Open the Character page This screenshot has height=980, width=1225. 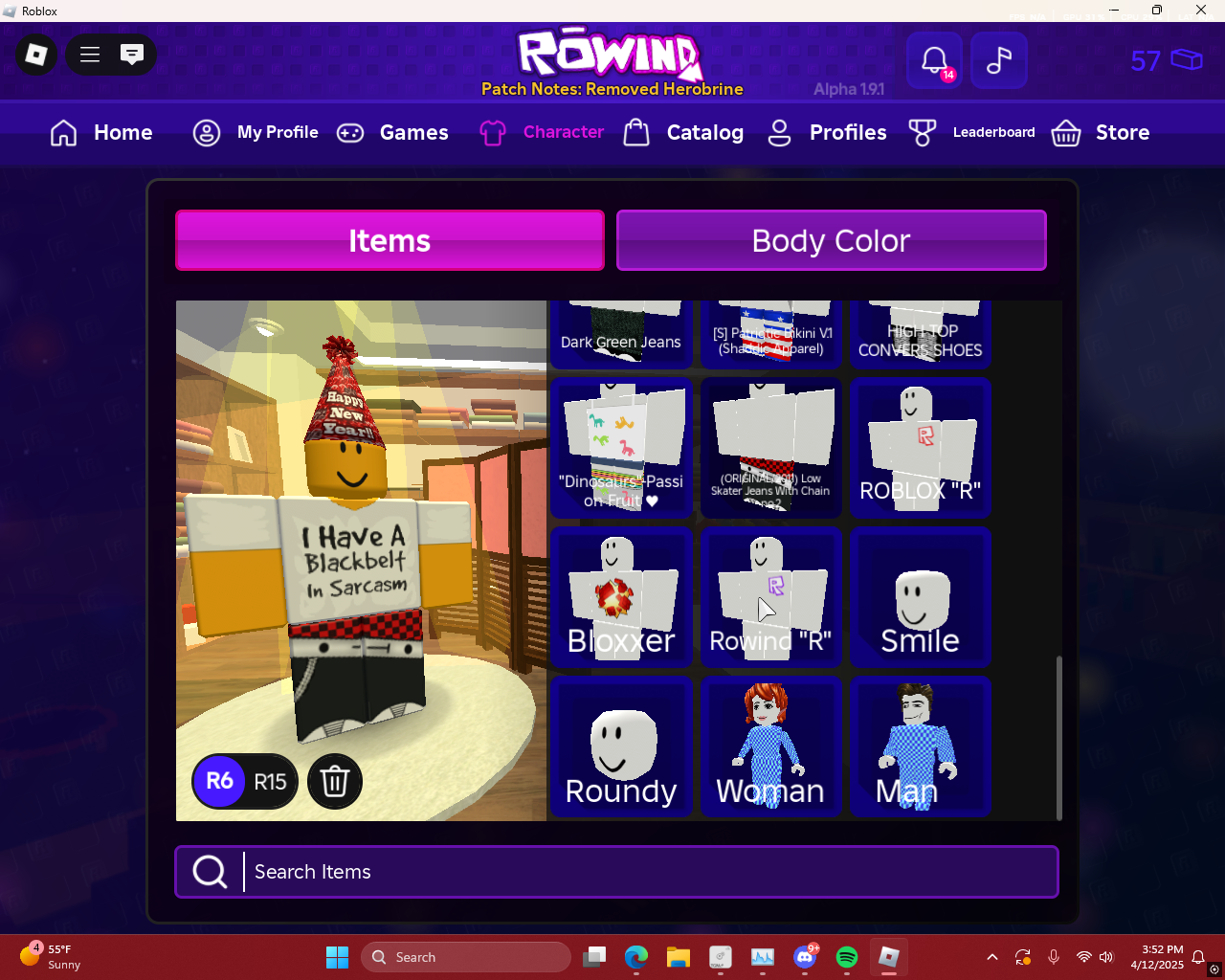click(x=542, y=132)
